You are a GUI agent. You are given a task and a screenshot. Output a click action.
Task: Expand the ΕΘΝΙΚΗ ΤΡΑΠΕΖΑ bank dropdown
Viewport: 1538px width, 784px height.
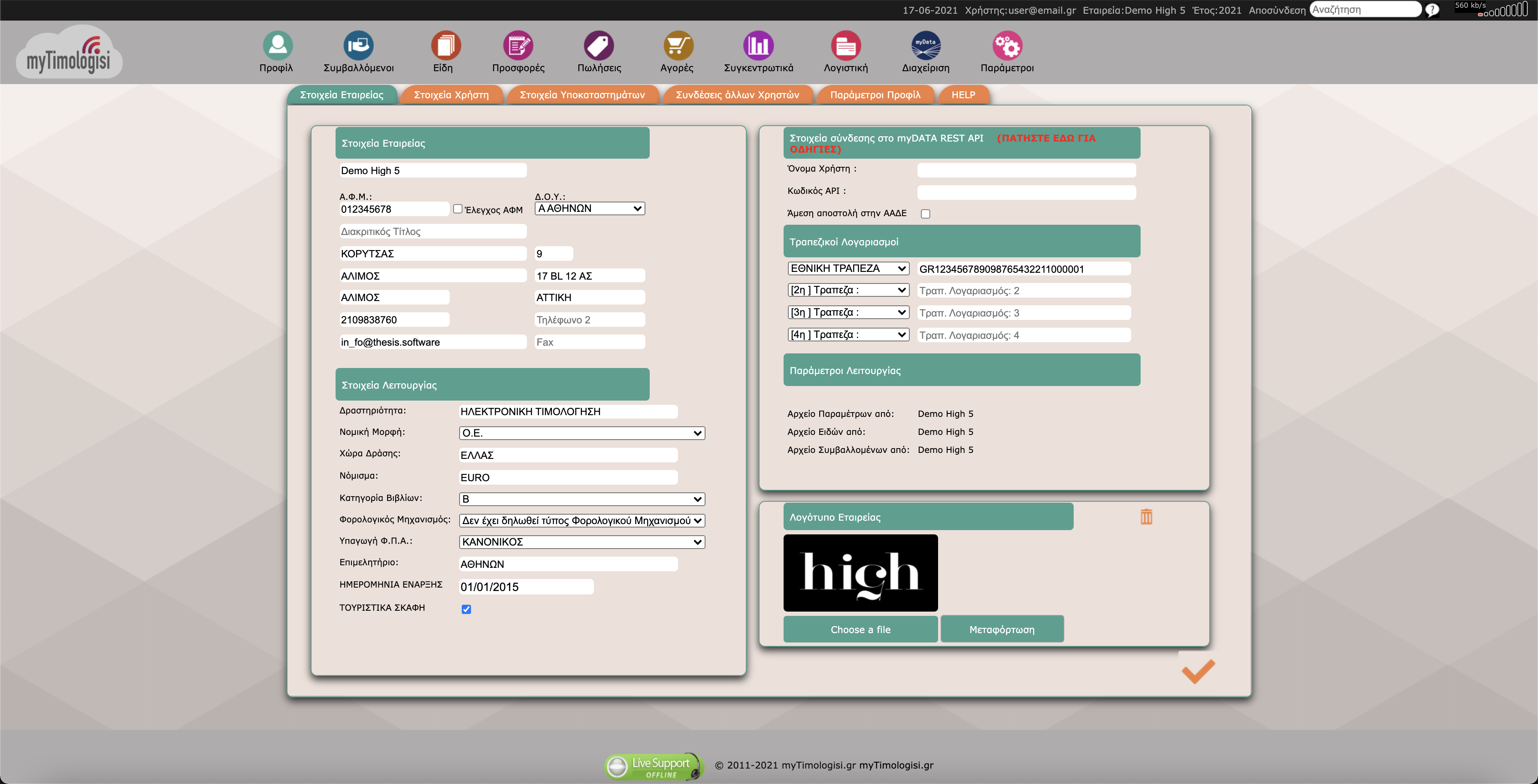pos(848,268)
